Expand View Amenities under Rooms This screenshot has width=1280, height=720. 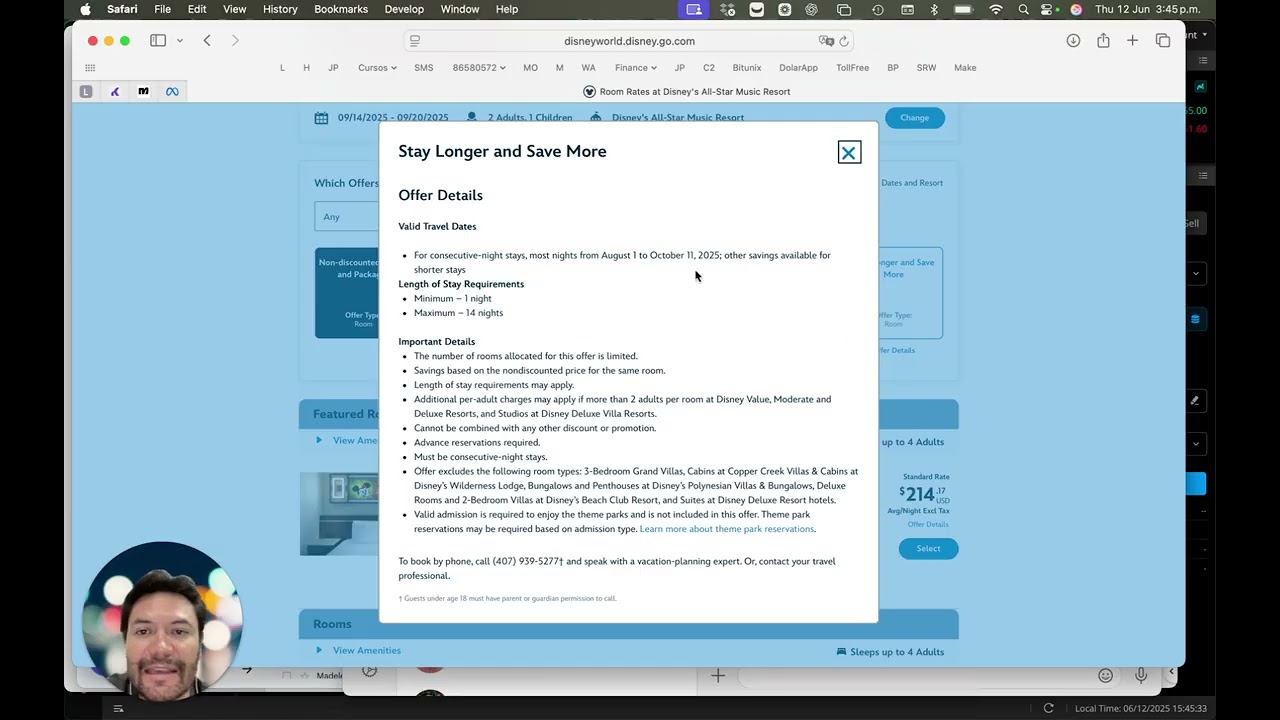pos(366,651)
